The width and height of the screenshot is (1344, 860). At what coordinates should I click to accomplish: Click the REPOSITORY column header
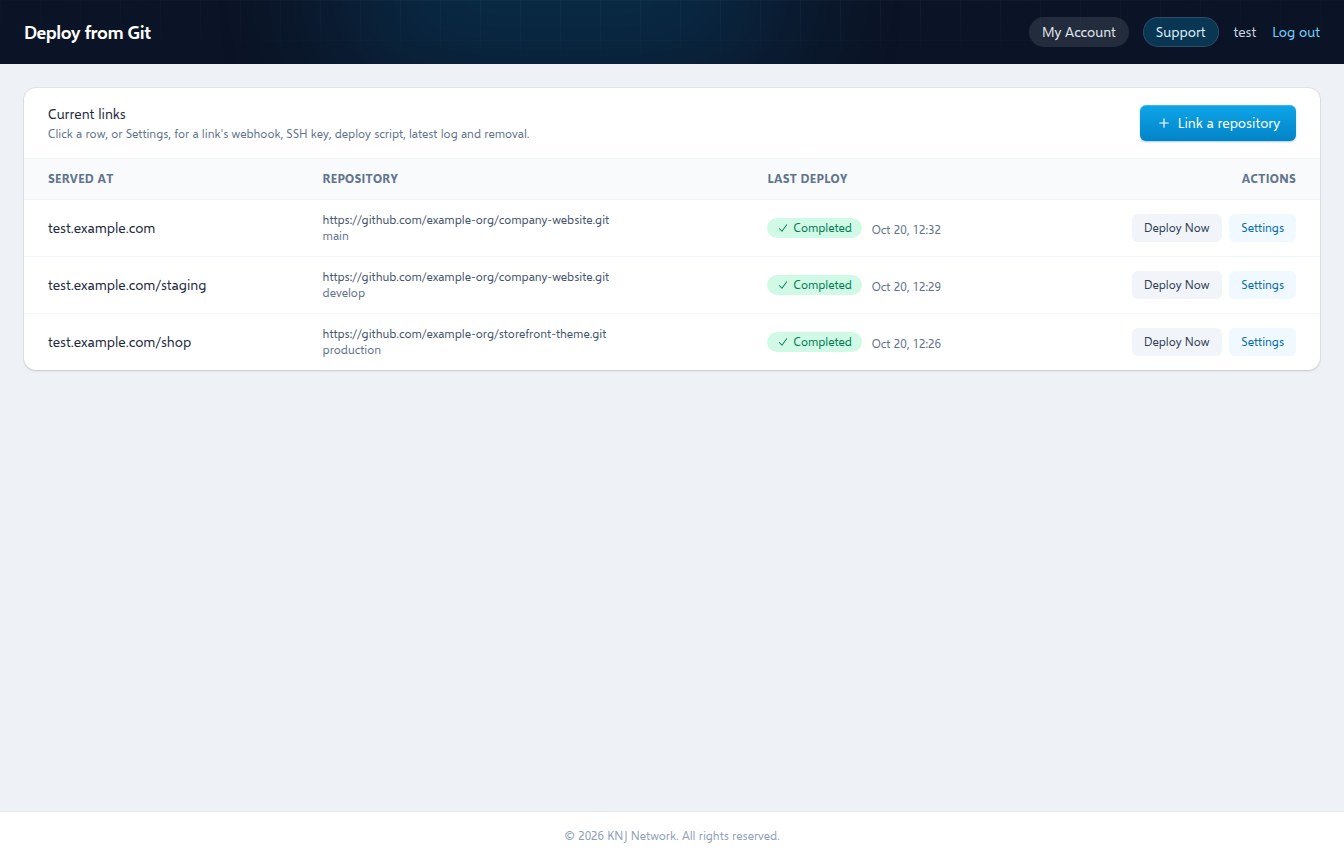click(x=360, y=179)
